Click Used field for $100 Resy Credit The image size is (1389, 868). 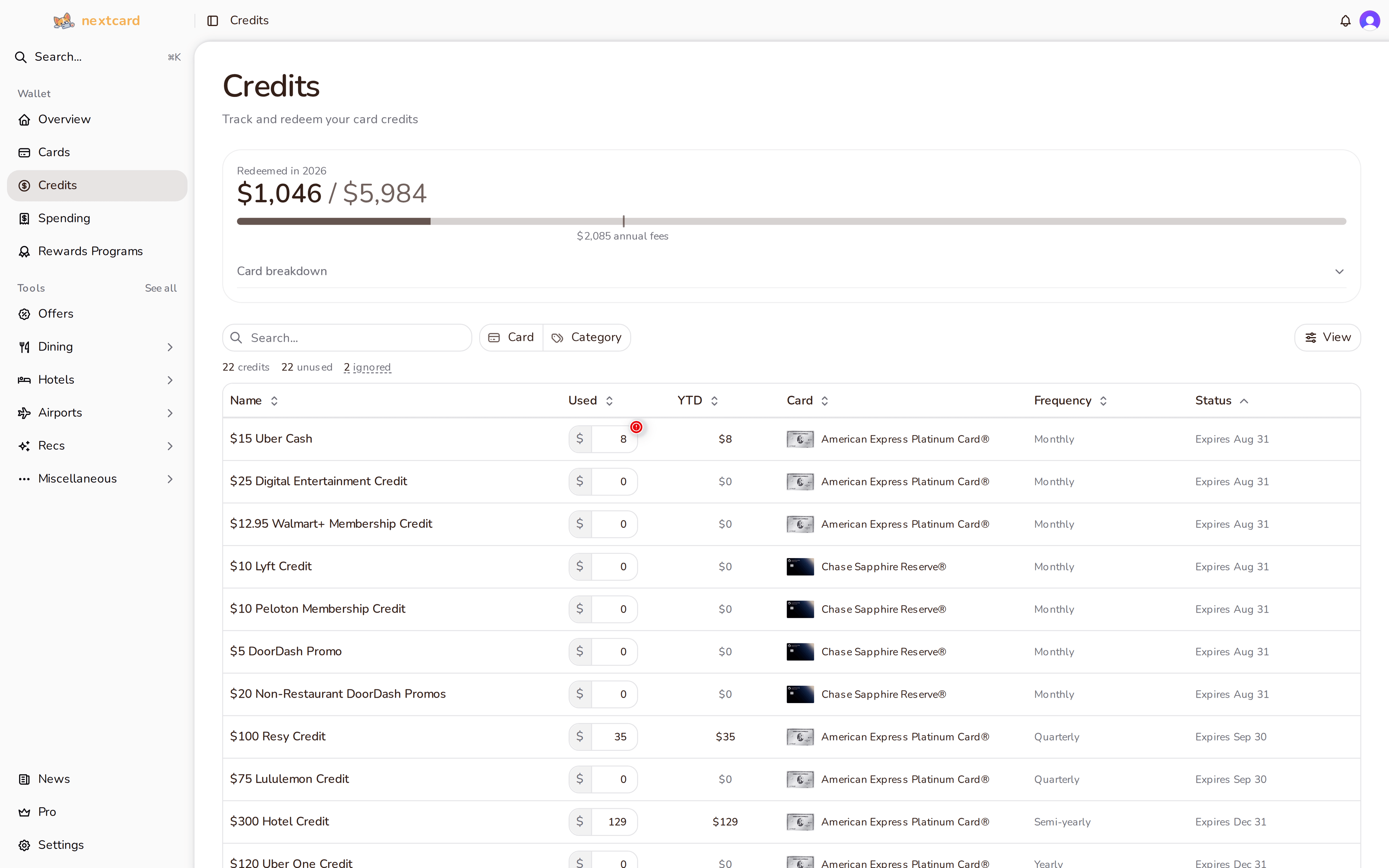tap(614, 737)
